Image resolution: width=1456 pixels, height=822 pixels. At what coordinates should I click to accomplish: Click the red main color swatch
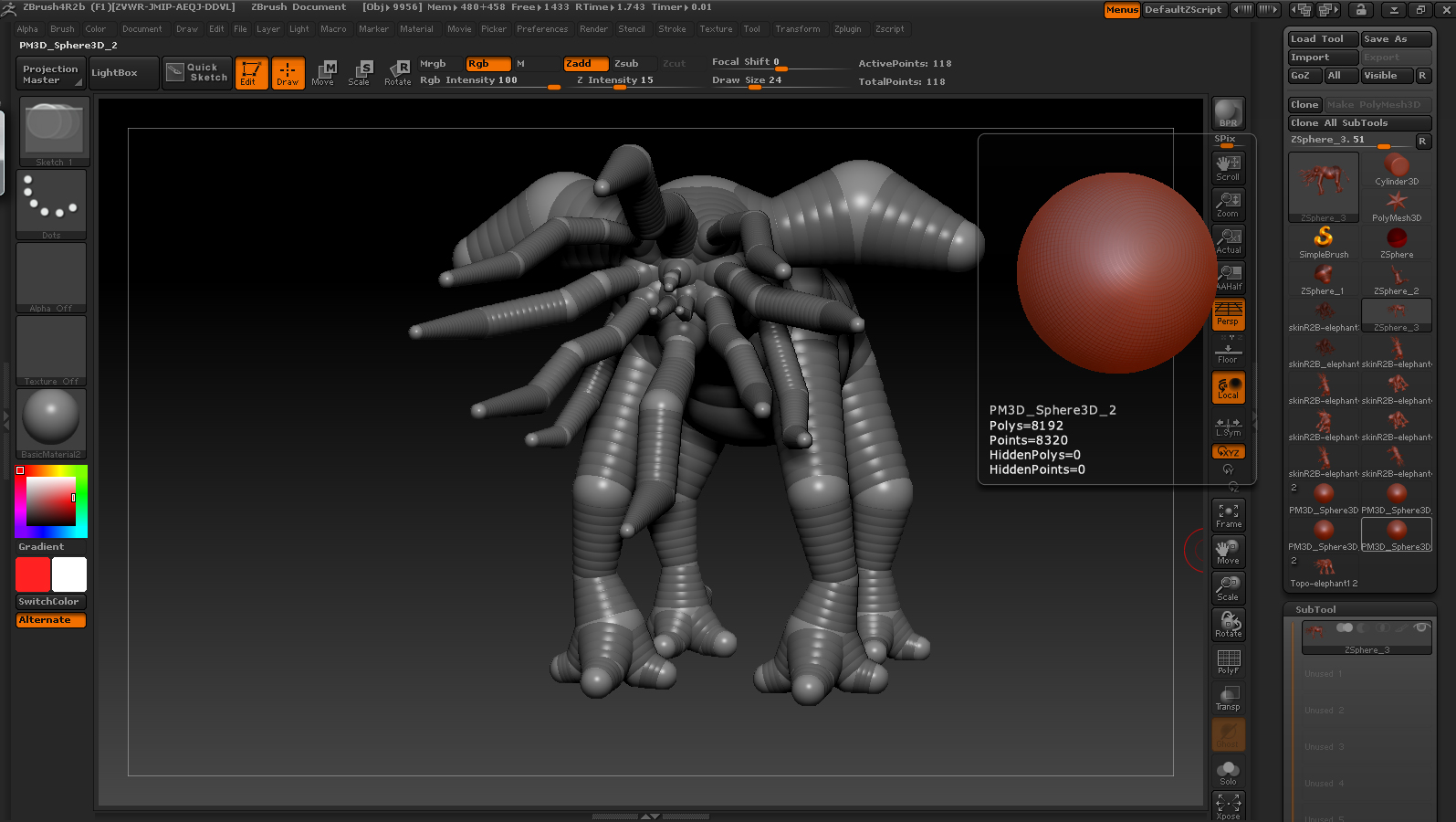[x=33, y=574]
